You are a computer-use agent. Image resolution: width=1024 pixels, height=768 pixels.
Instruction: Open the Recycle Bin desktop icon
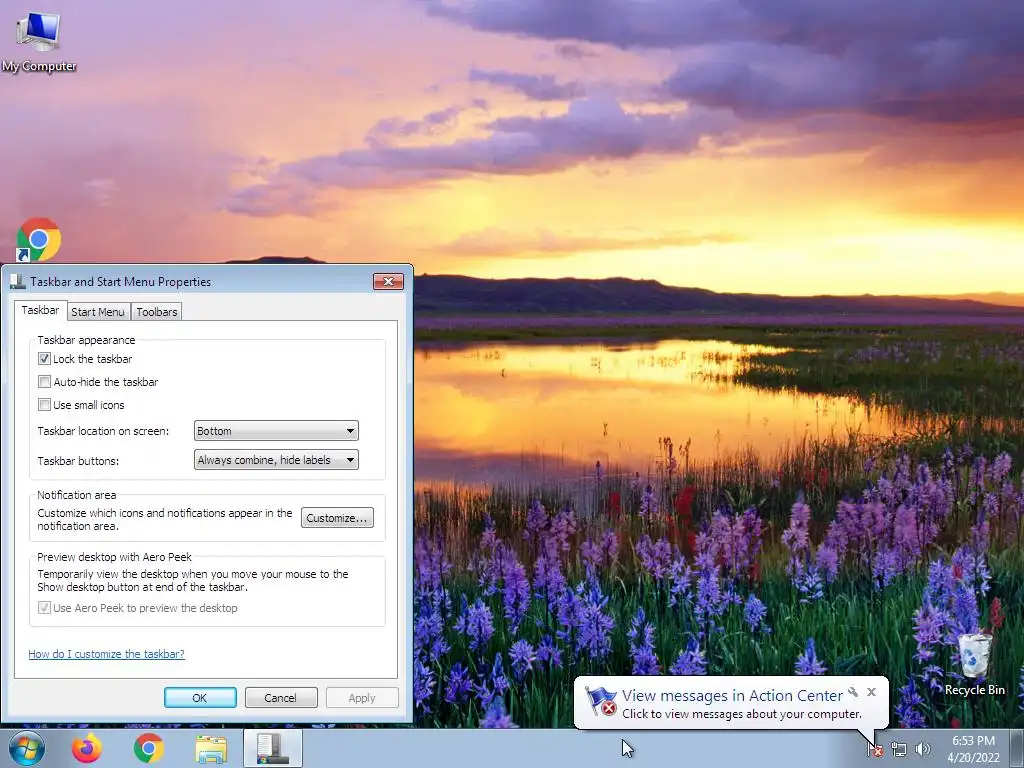click(x=974, y=665)
